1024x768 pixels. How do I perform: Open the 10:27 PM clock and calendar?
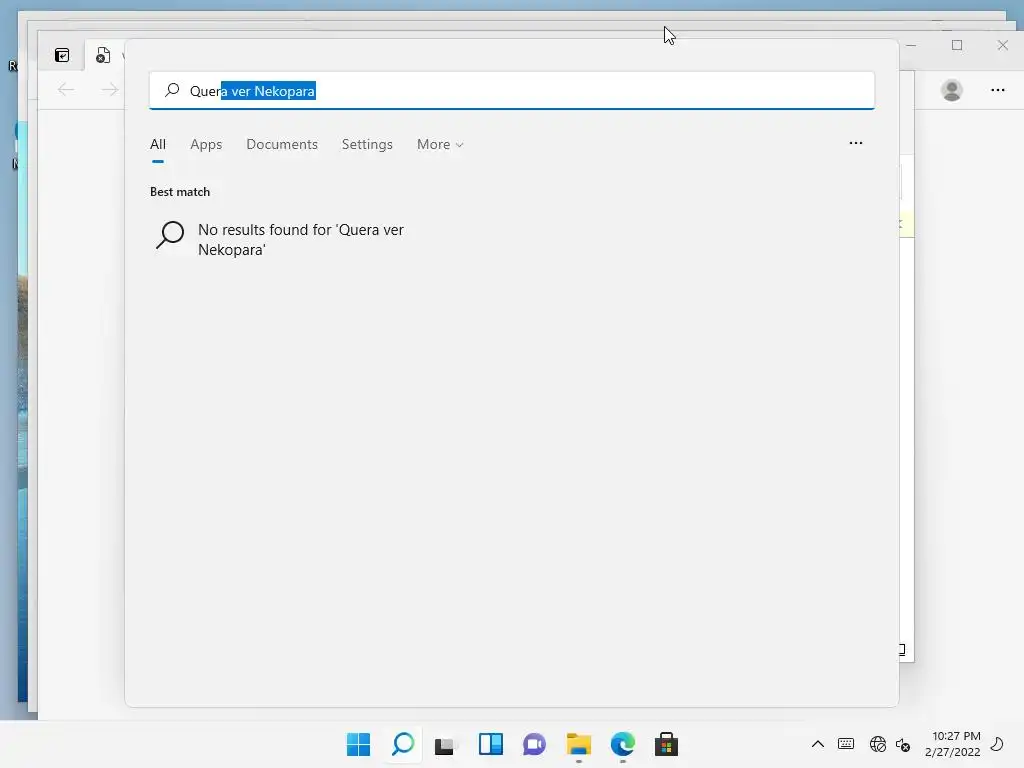953,744
